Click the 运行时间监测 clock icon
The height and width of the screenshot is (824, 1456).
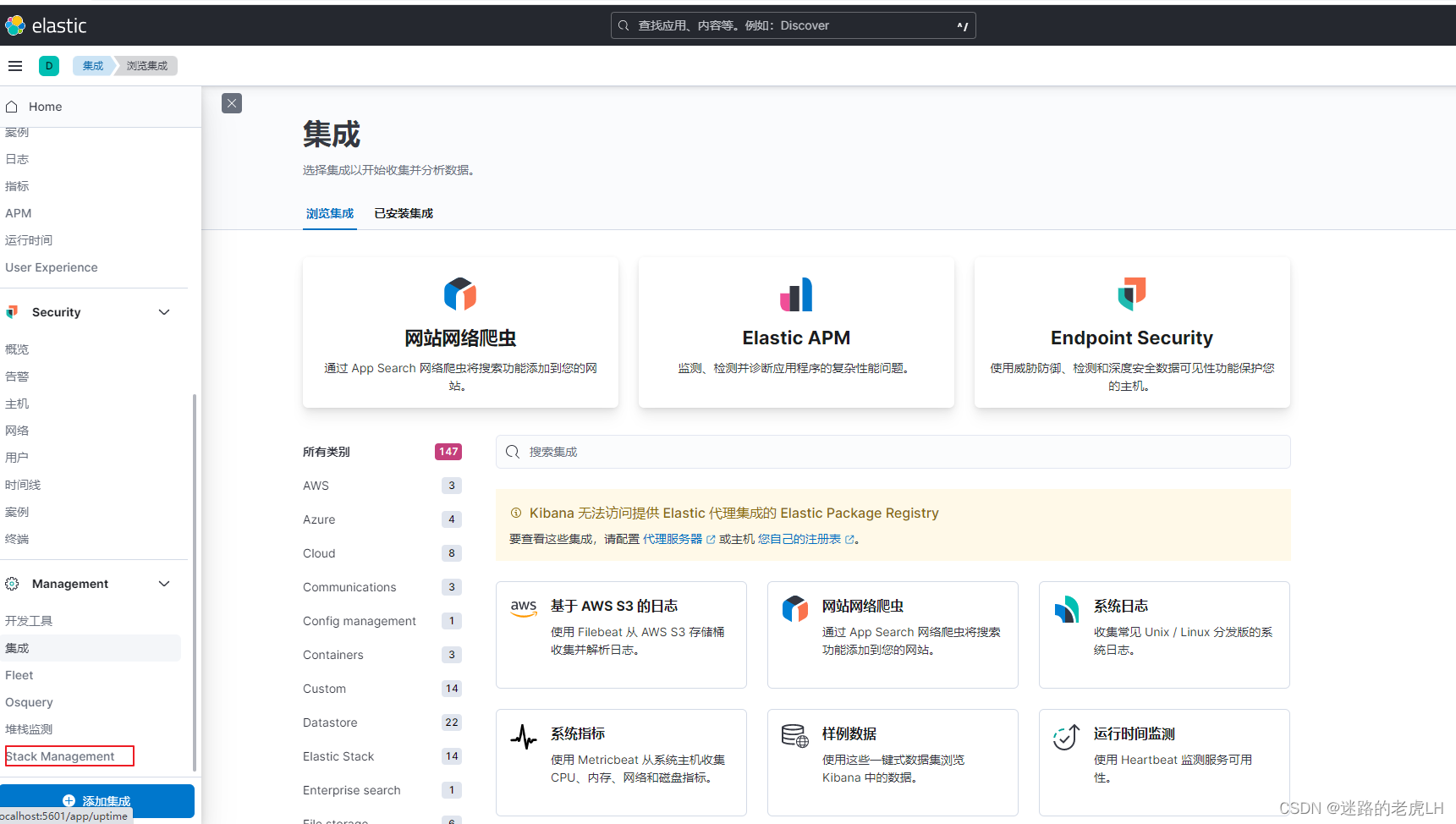click(x=1066, y=737)
